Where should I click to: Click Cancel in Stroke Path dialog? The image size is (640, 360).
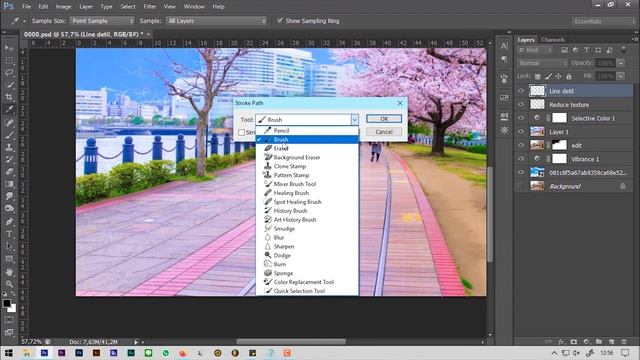[x=384, y=132]
